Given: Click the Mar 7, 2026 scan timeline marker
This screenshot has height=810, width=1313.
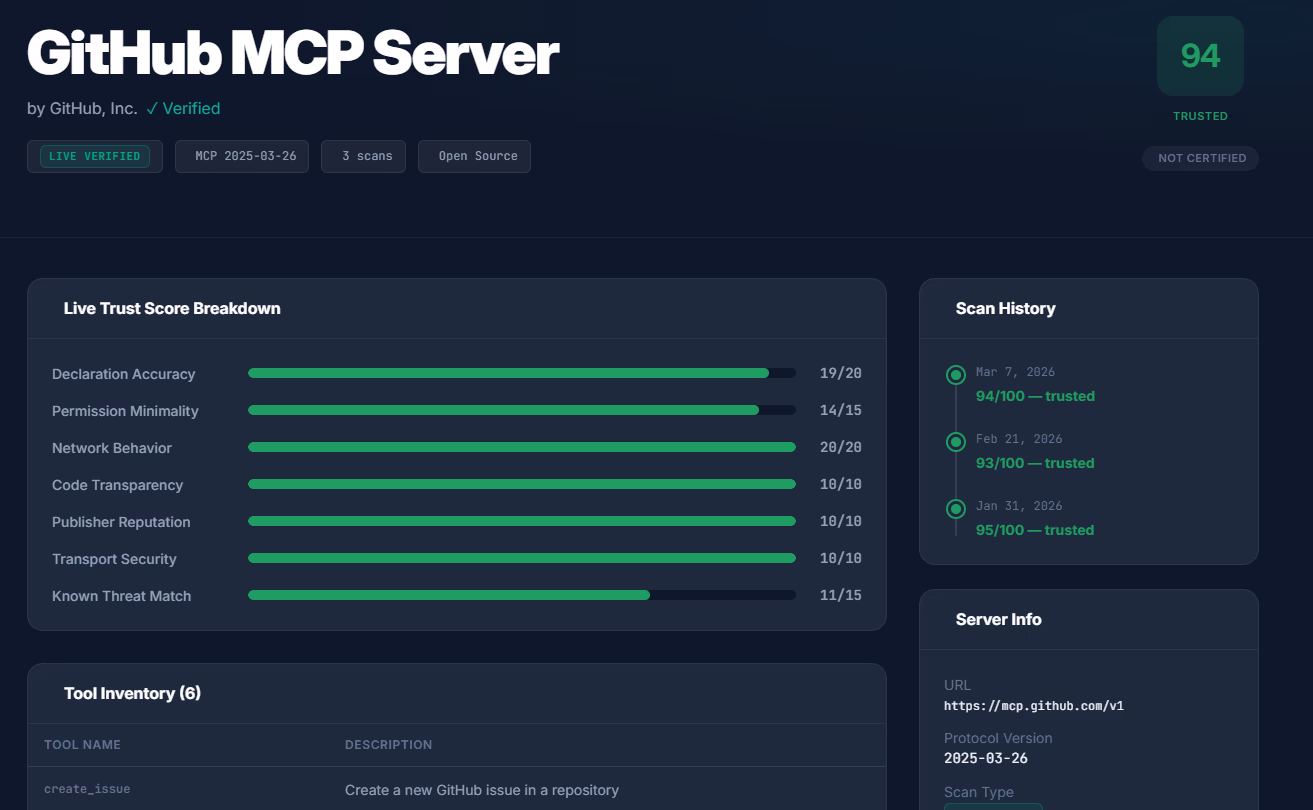Looking at the screenshot, I should (x=956, y=375).
